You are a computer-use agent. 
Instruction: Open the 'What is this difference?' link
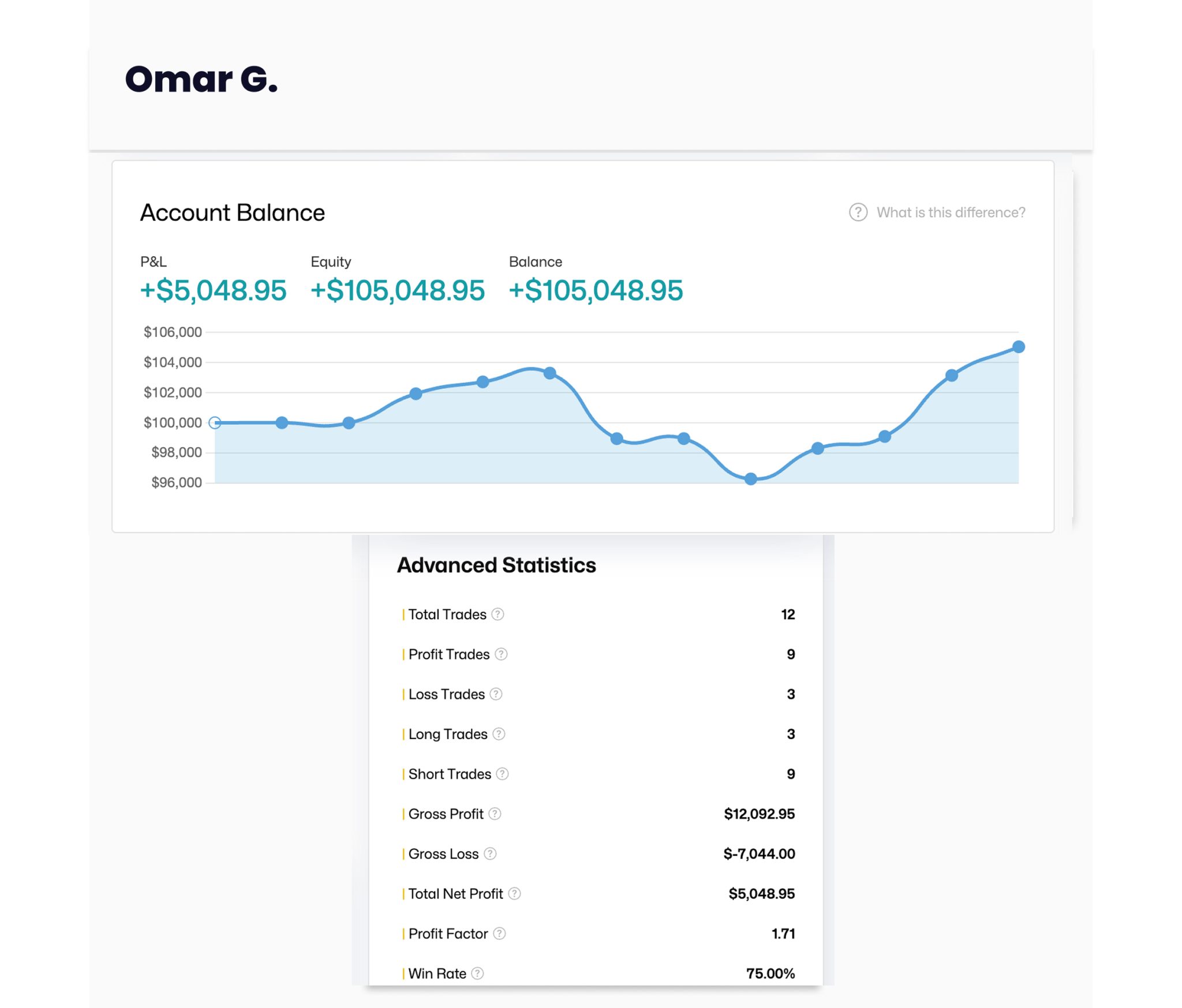coord(951,212)
